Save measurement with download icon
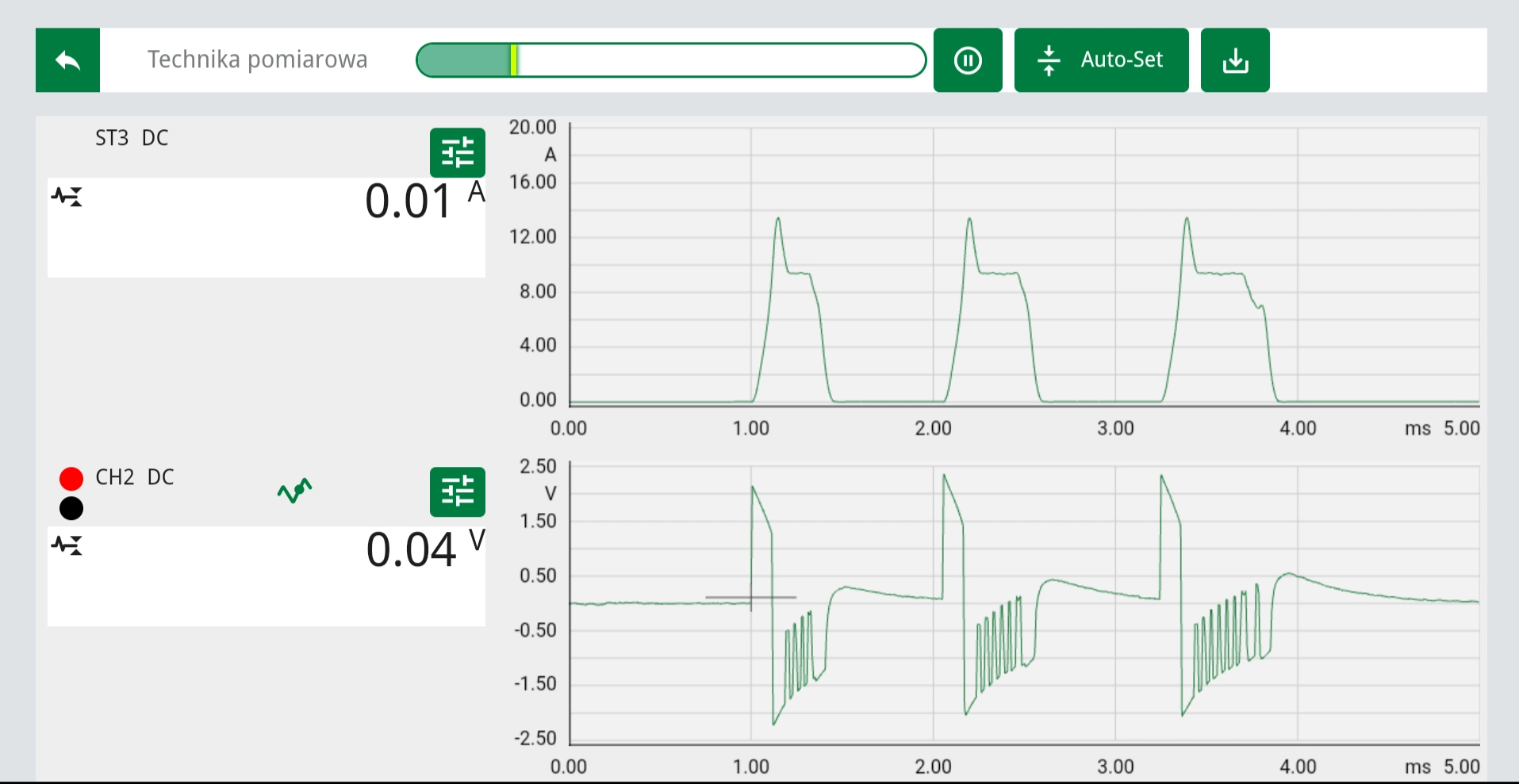This screenshot has width=1519, height=784. [x=1235, y=60]
